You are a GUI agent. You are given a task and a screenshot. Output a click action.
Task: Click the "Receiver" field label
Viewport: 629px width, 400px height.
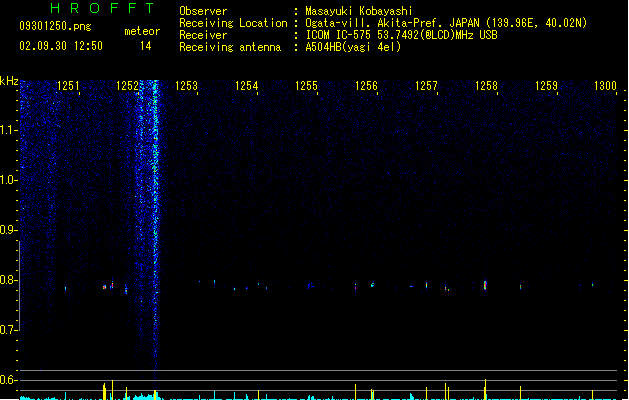[203, 35]
